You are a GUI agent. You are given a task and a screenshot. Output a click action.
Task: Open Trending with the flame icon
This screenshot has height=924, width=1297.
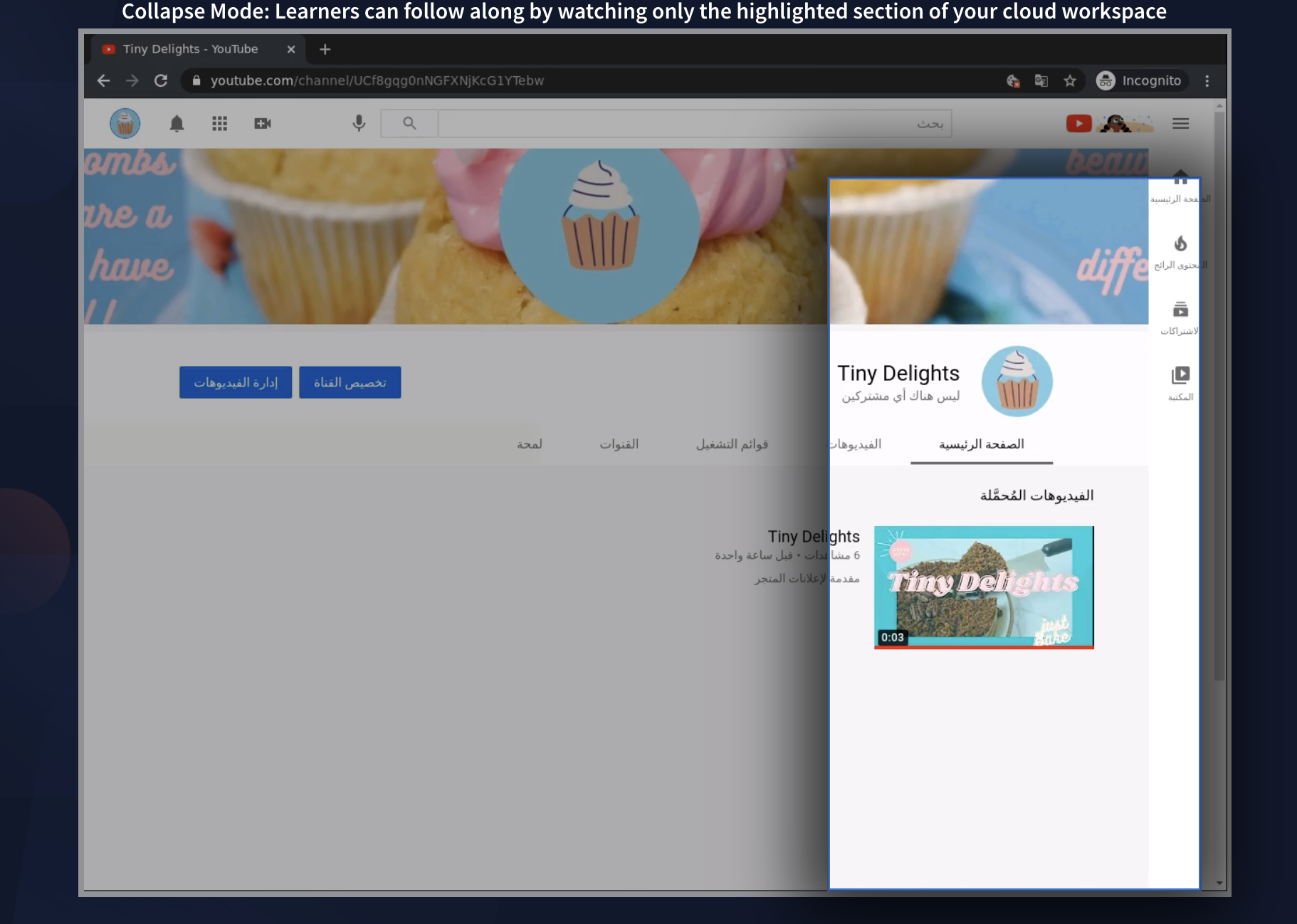click(1180, 252)
